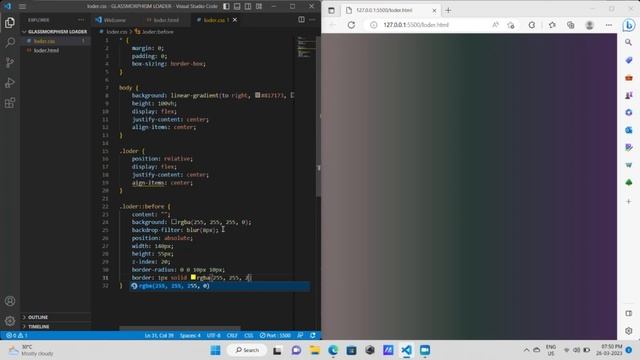
Task: Add a sidebar app with plus icon
Action: [629, 201]
